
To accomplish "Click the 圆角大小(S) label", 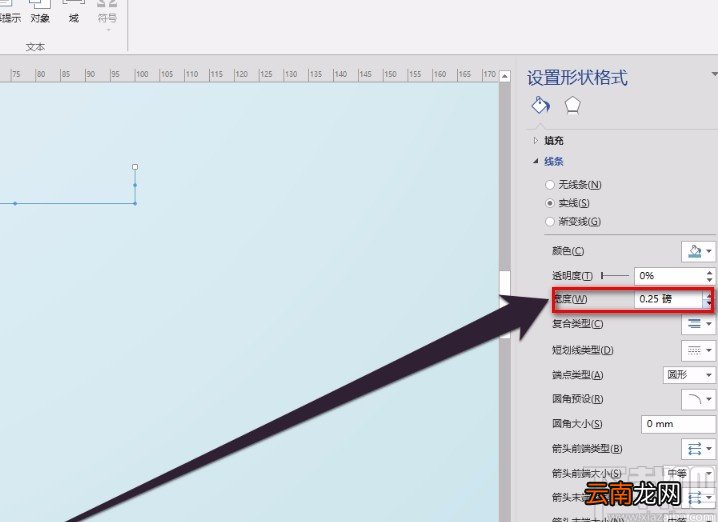I will coord(577,424).
